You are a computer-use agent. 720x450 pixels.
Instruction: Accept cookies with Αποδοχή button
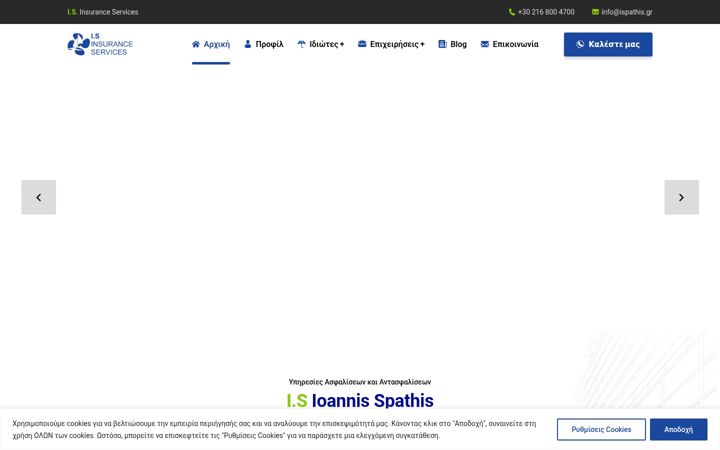coord(678,429)
